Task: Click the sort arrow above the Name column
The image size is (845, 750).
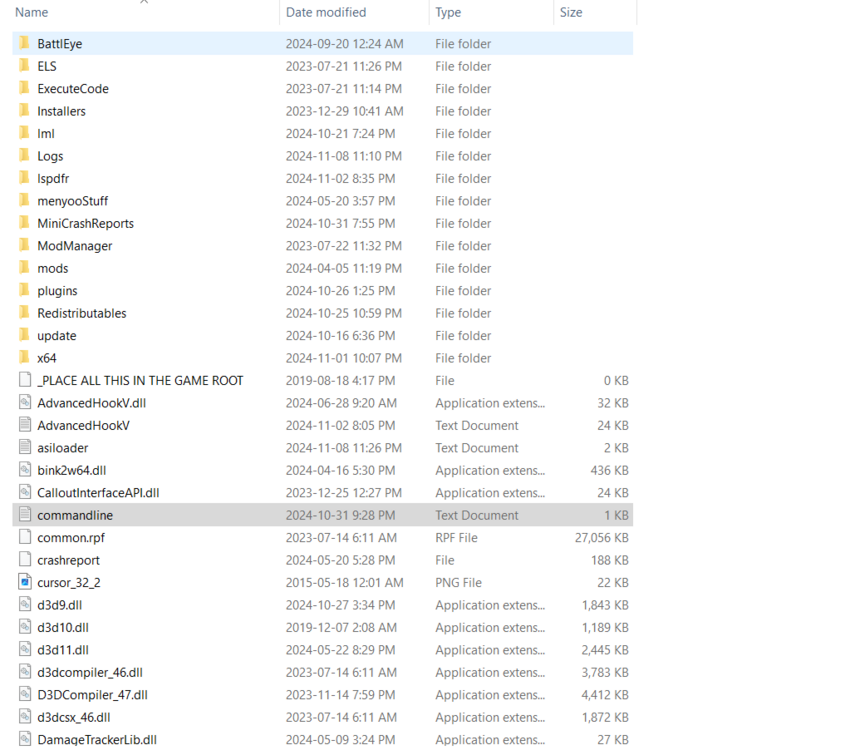Action: pos(143,4)
